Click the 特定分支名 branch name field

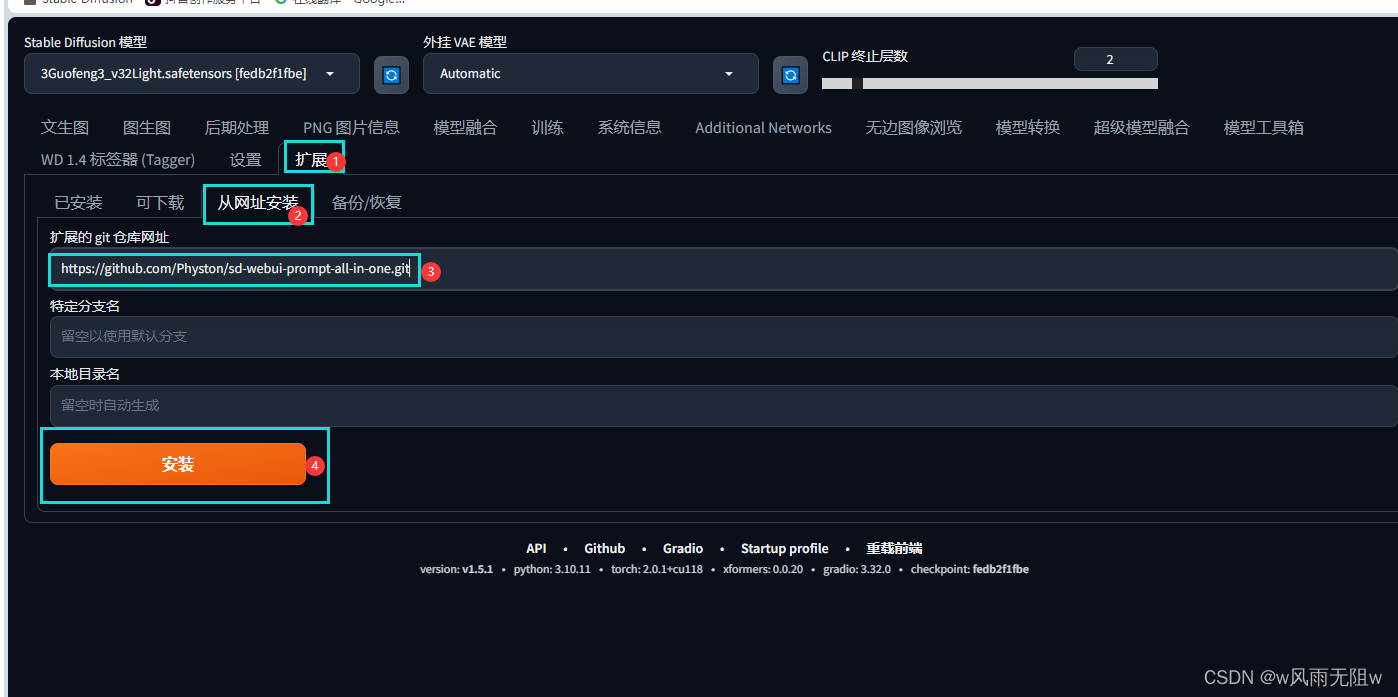tap(723, 336)
